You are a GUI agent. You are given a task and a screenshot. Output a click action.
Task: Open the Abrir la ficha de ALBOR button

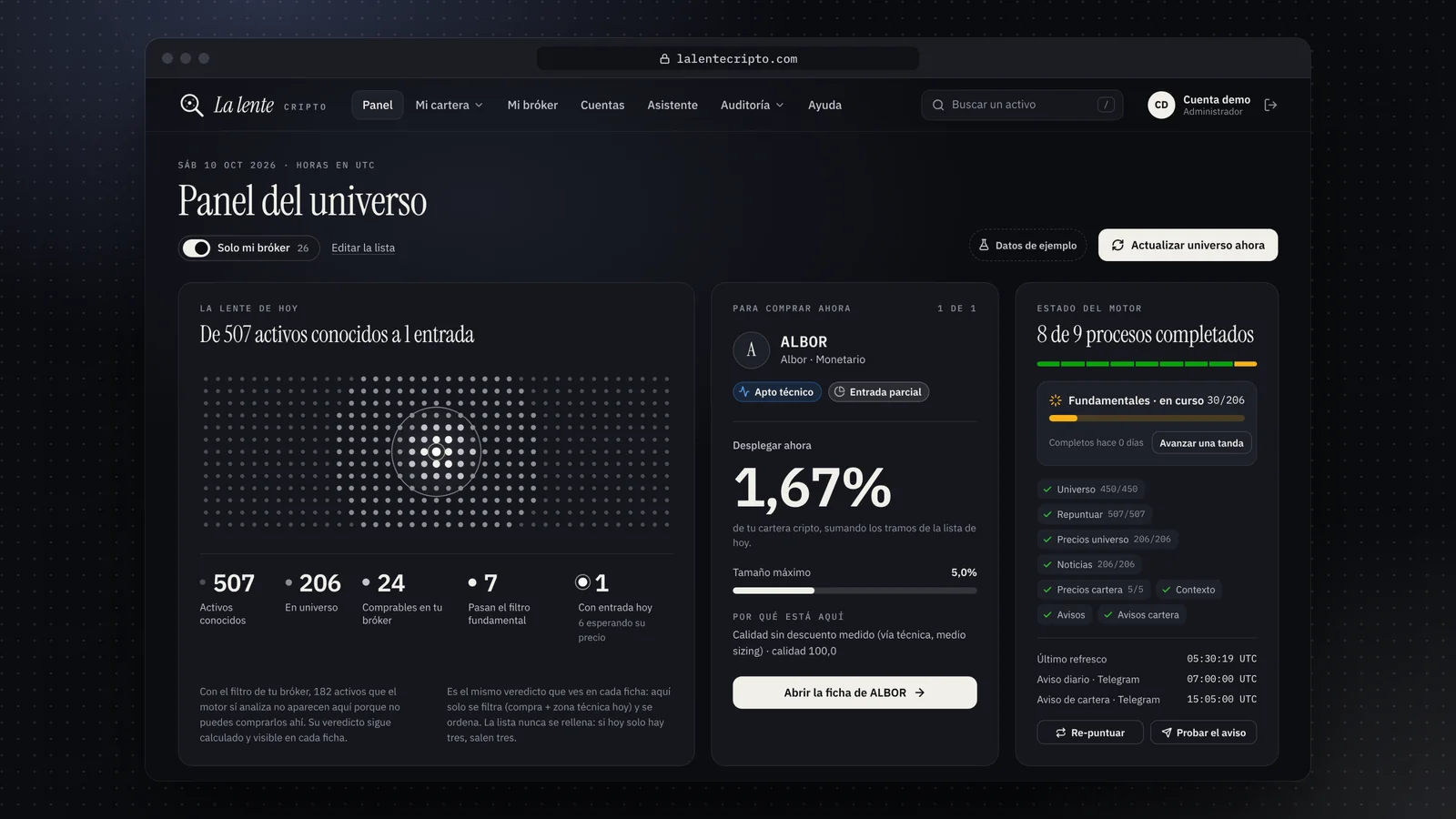point(854,693)
